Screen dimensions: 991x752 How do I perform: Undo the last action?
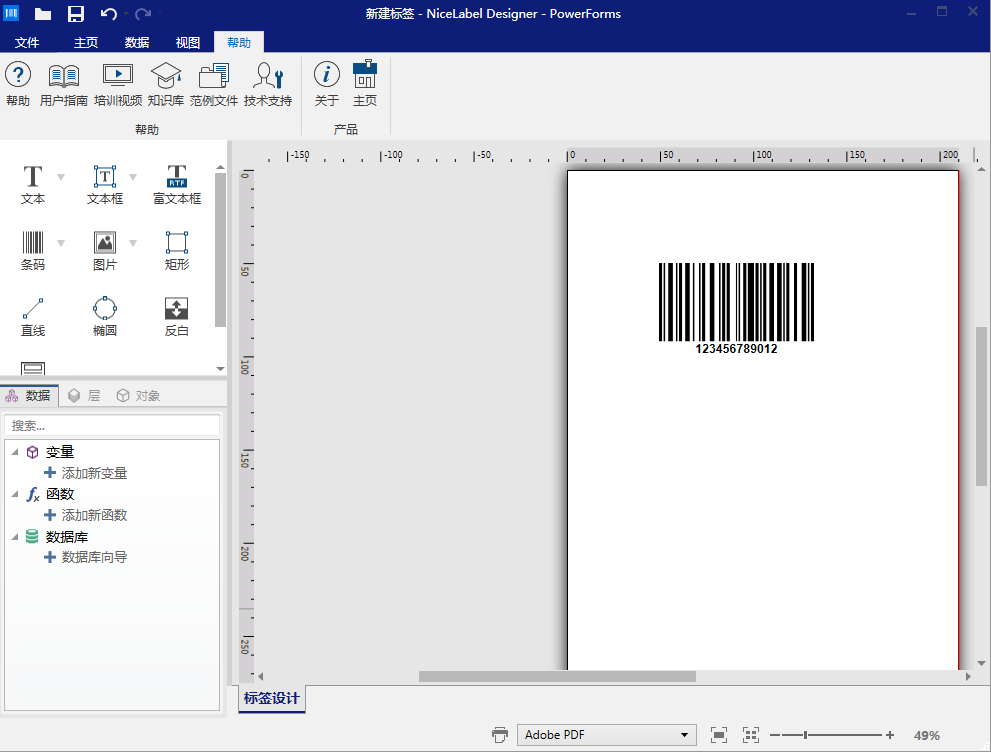pyautogui.click(x=109, y=13)
